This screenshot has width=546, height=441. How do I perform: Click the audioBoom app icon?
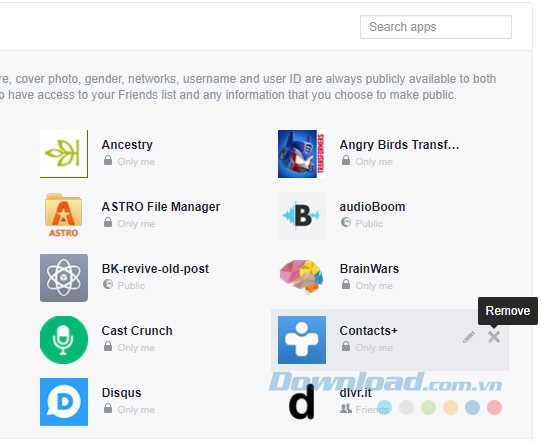coord(302,216)
